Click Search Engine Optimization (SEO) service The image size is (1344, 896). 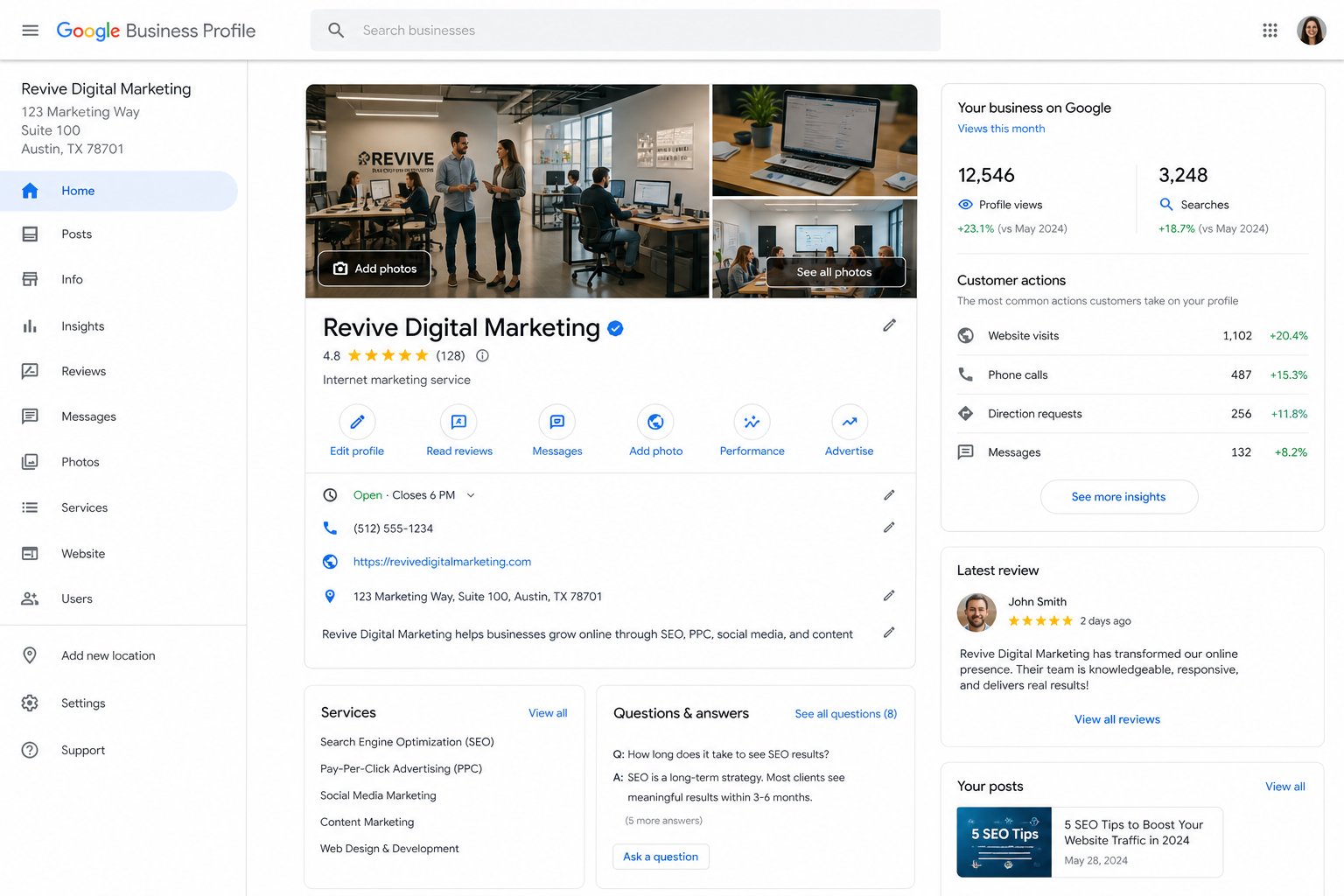pyautogui.click(x=407, y=742)
